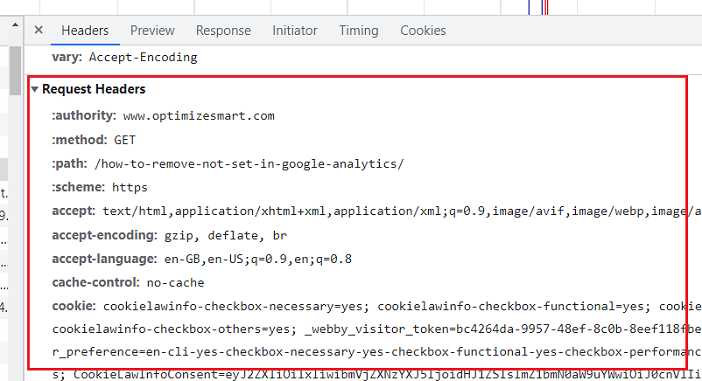The width and height of the screenshot is (702, 381).
Task: Click the accept-language header name
Action: coord(104,259)
